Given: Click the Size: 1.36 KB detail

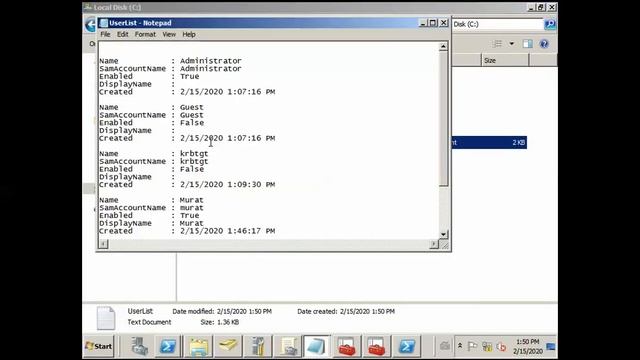Looking at the screenshot, I should tap(220, 322).
